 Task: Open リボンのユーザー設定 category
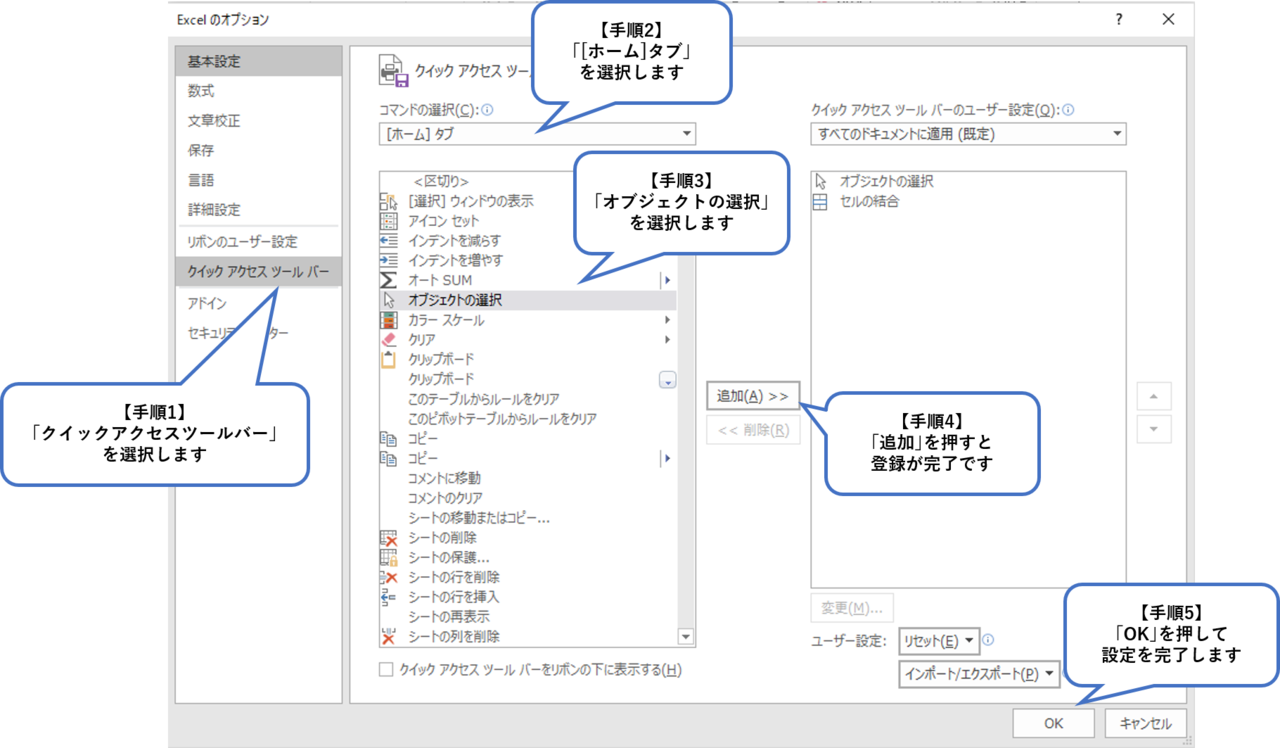click(x=258, y=242)
